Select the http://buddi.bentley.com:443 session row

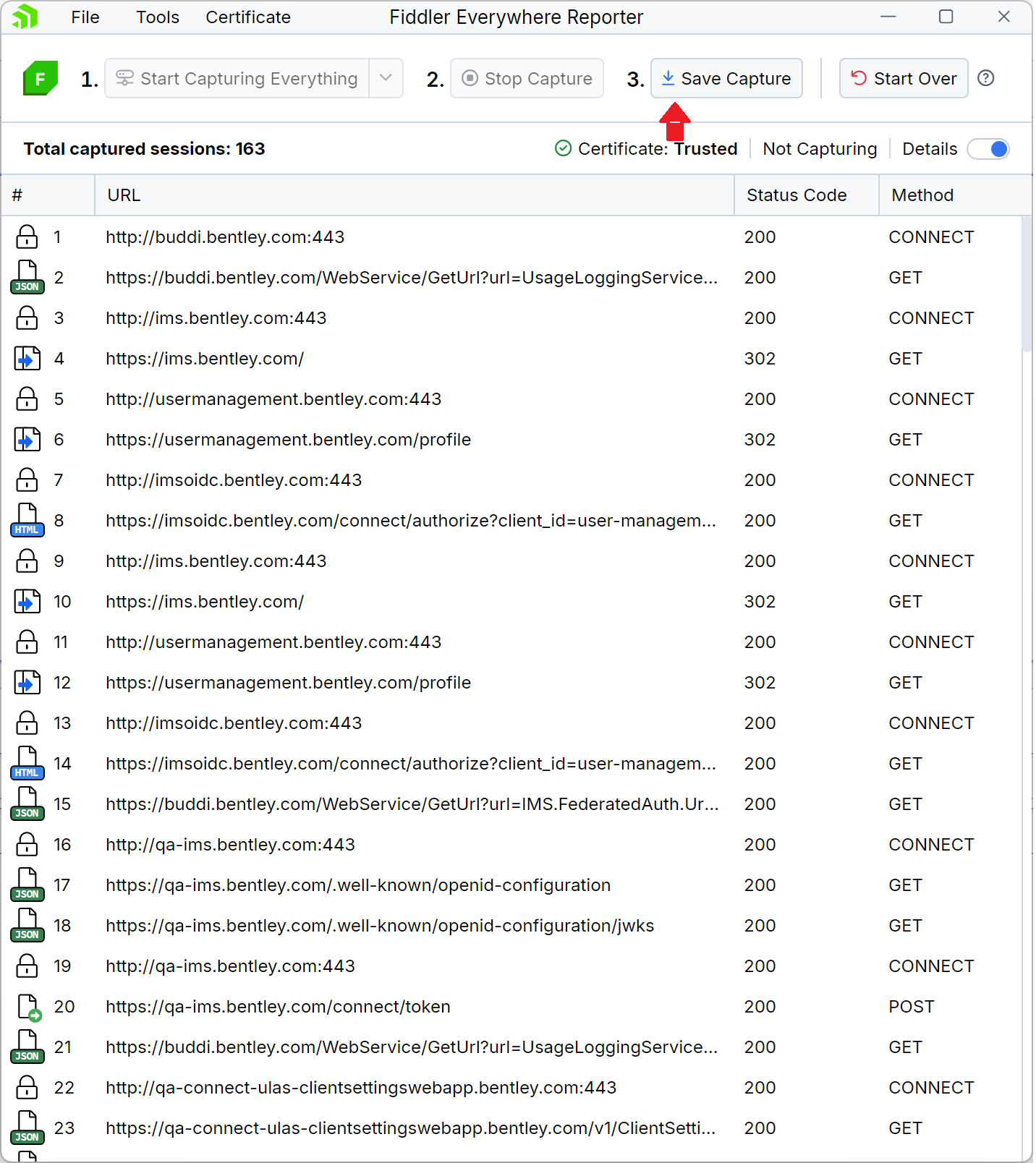click(511, 237)
